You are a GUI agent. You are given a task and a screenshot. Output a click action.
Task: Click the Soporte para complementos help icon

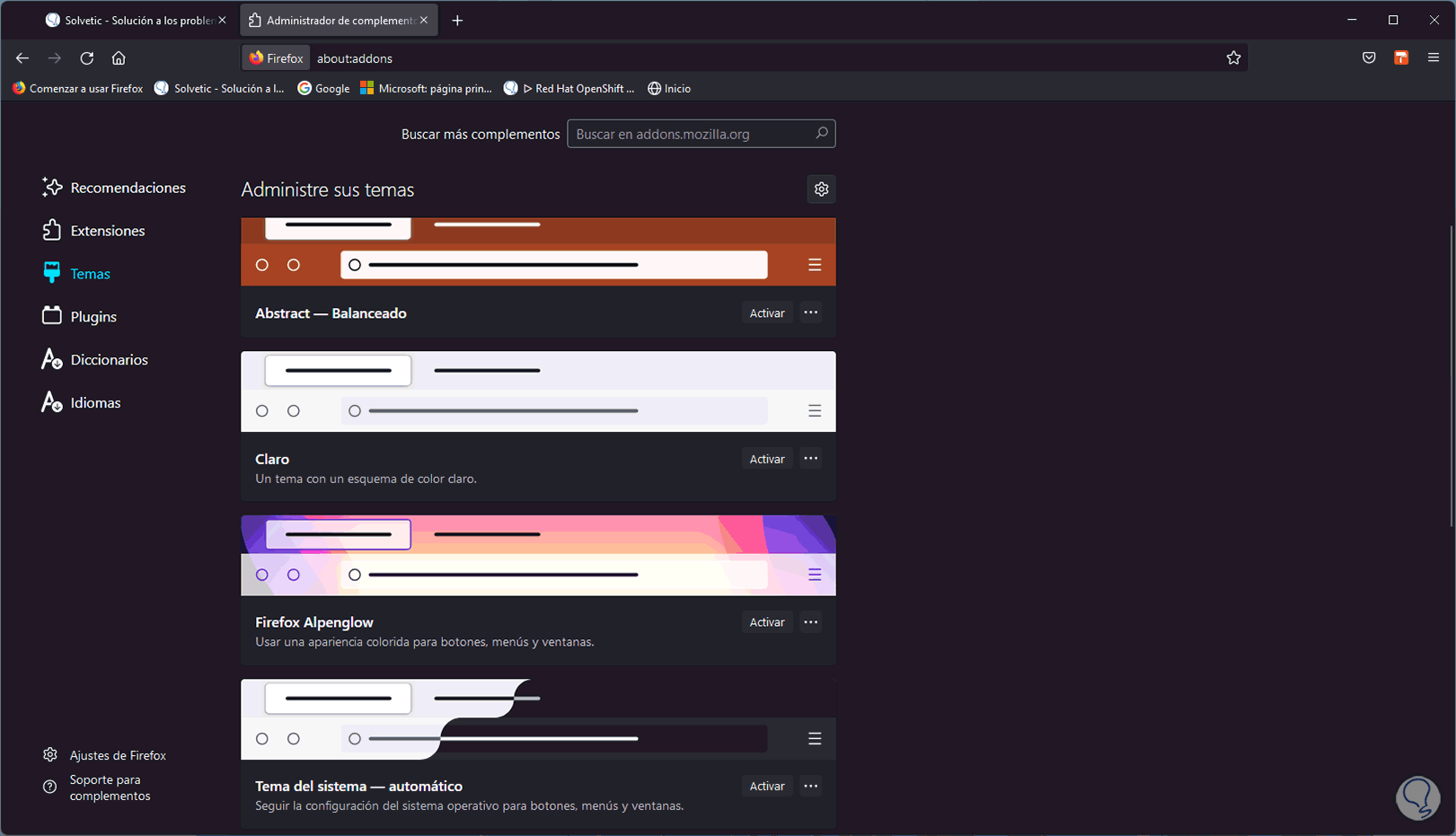coord(50,788)
